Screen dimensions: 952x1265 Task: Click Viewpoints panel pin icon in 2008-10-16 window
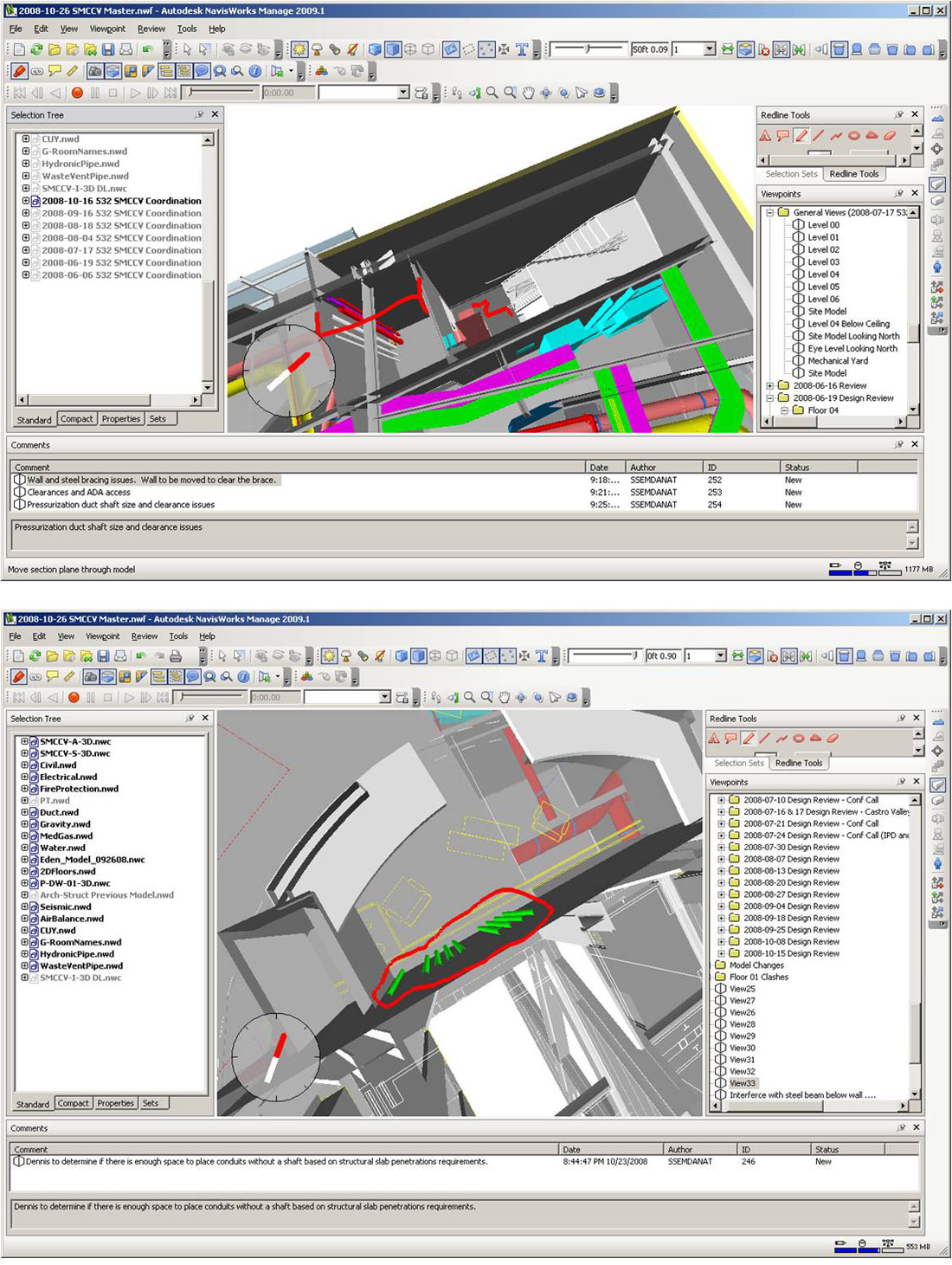[x=899, y=193]
